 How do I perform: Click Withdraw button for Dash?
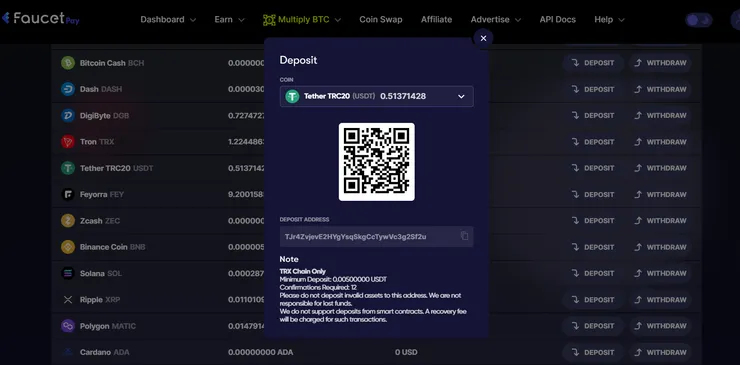pos(660,89)
